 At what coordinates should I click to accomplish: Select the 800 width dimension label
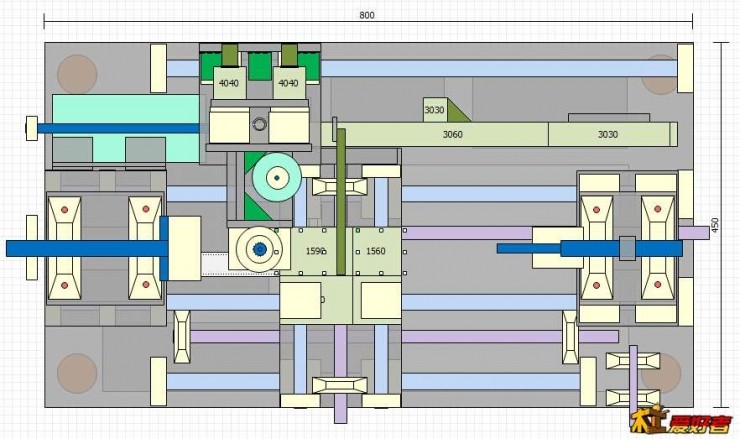[367, 15]
